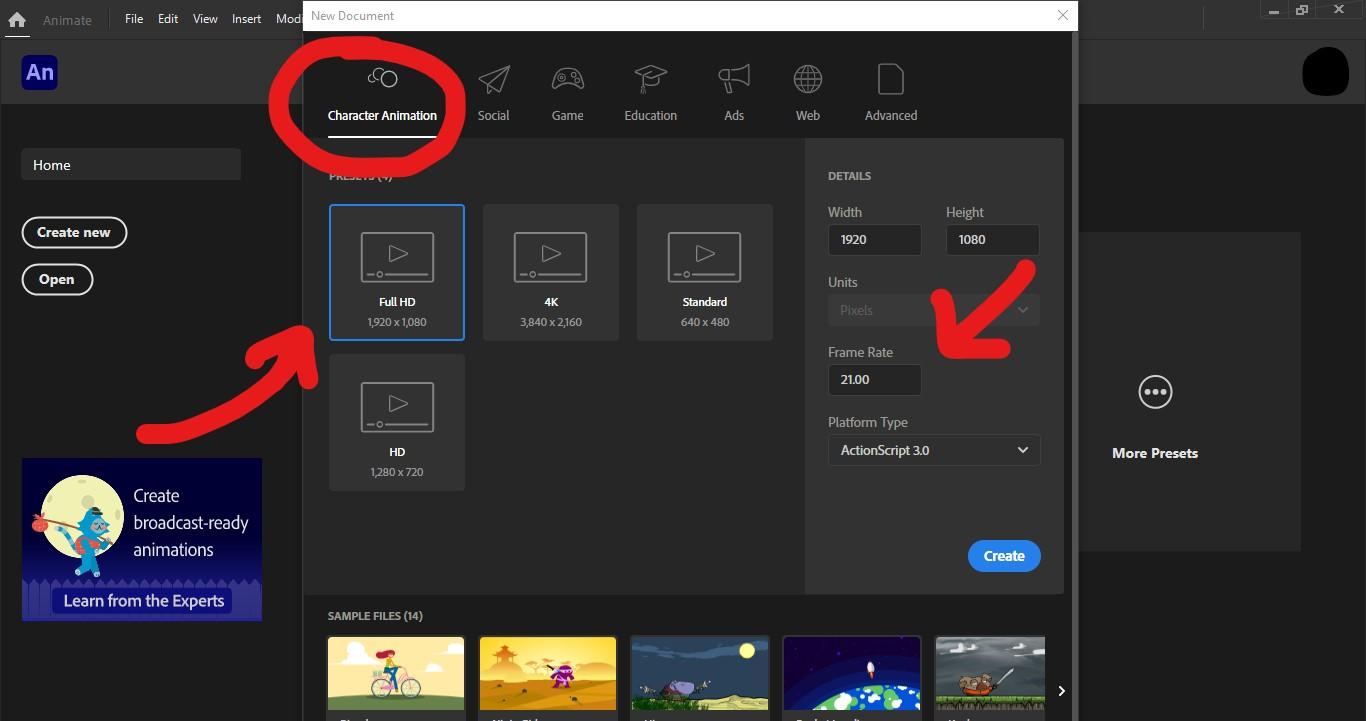The image size is (1366, 721).
Task: Open the Character Animation category
Action: click(x=382, y=95)
